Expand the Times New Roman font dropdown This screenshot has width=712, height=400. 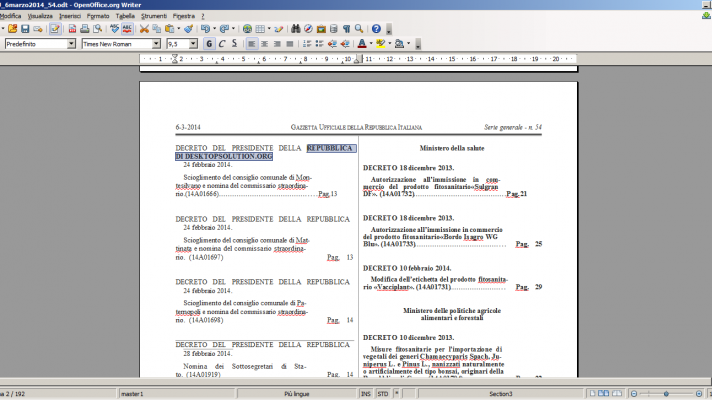[x=158, y=44]
